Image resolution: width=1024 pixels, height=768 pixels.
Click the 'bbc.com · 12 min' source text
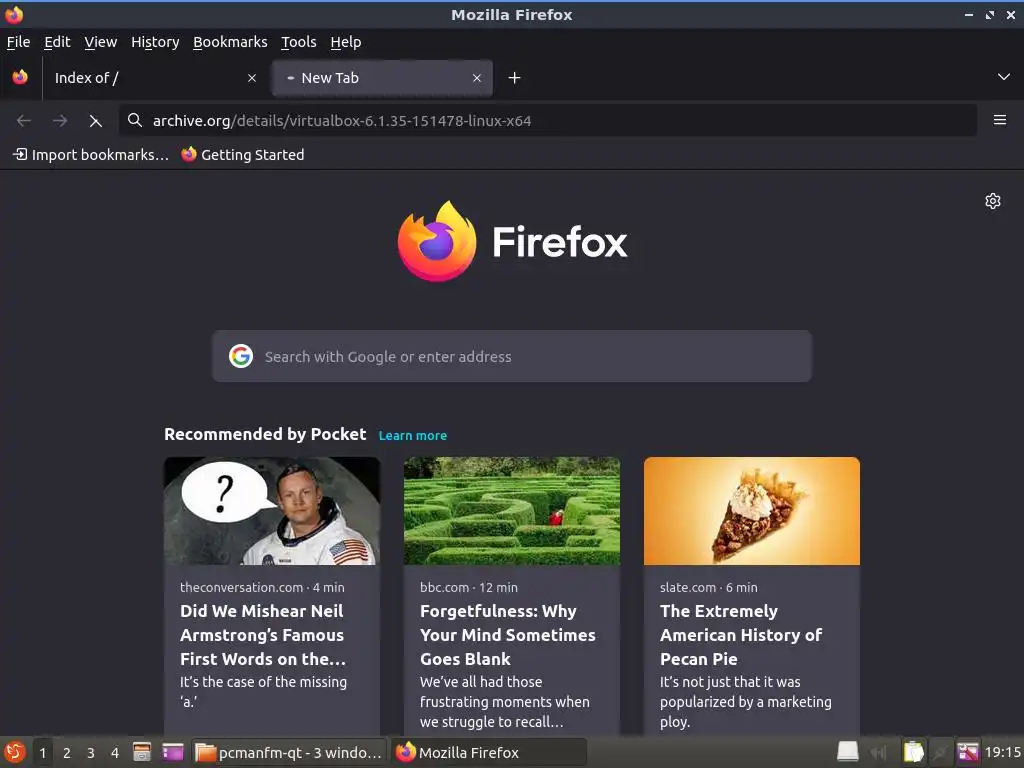pos(469,587)
